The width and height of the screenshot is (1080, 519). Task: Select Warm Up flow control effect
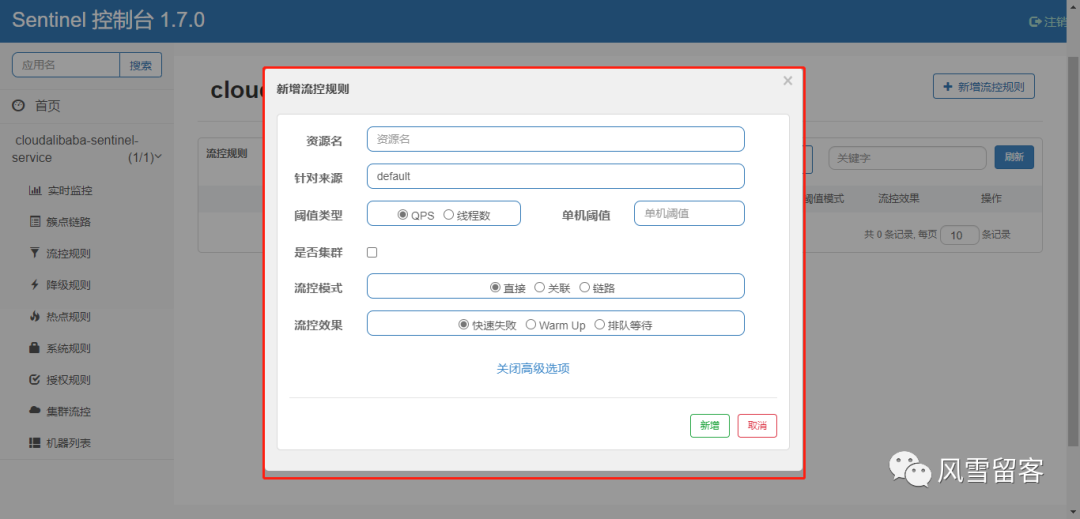coord(531,324)
